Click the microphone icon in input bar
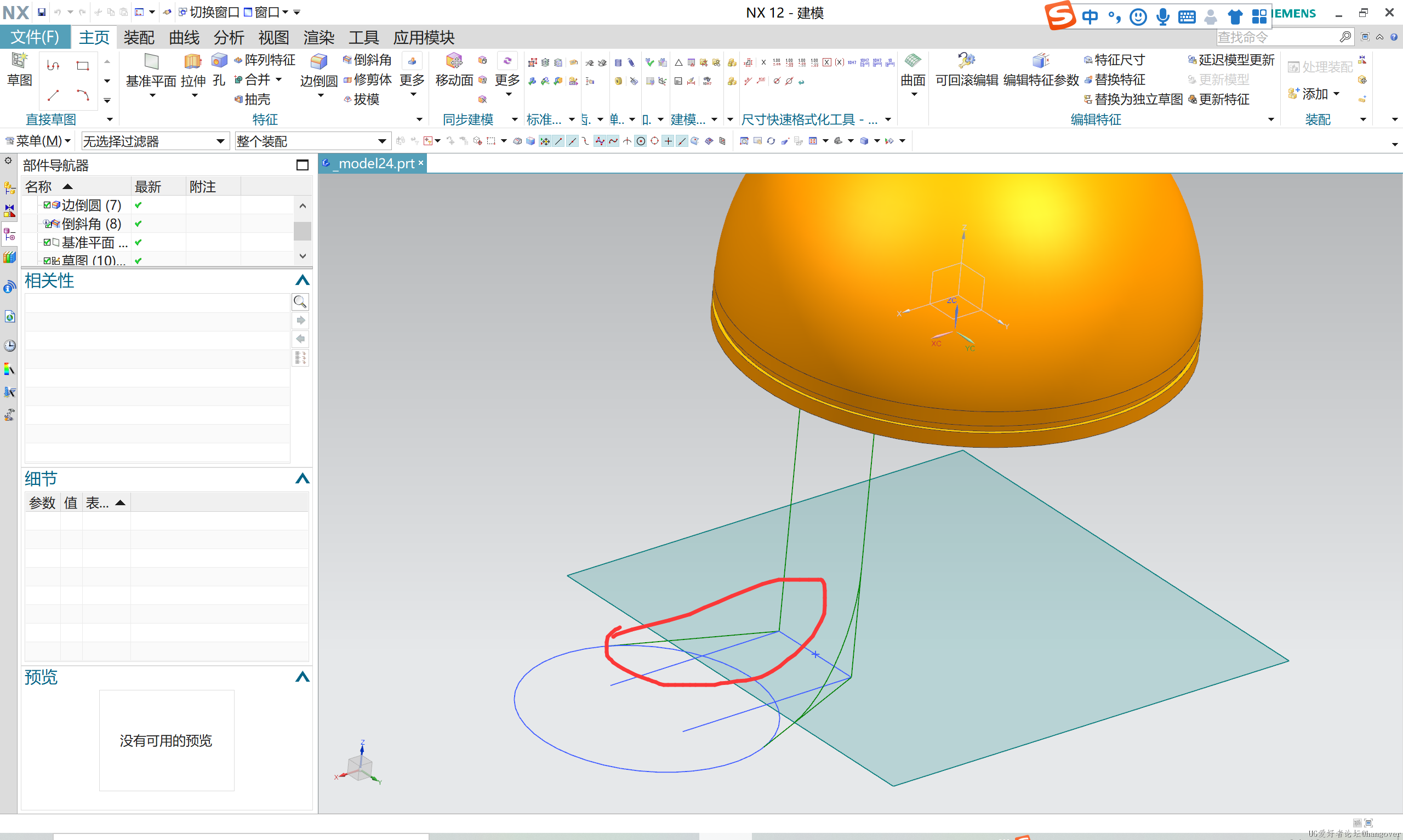This screenshot has height=840, width=1403. pyautogui.click(x=1162, y=17)
